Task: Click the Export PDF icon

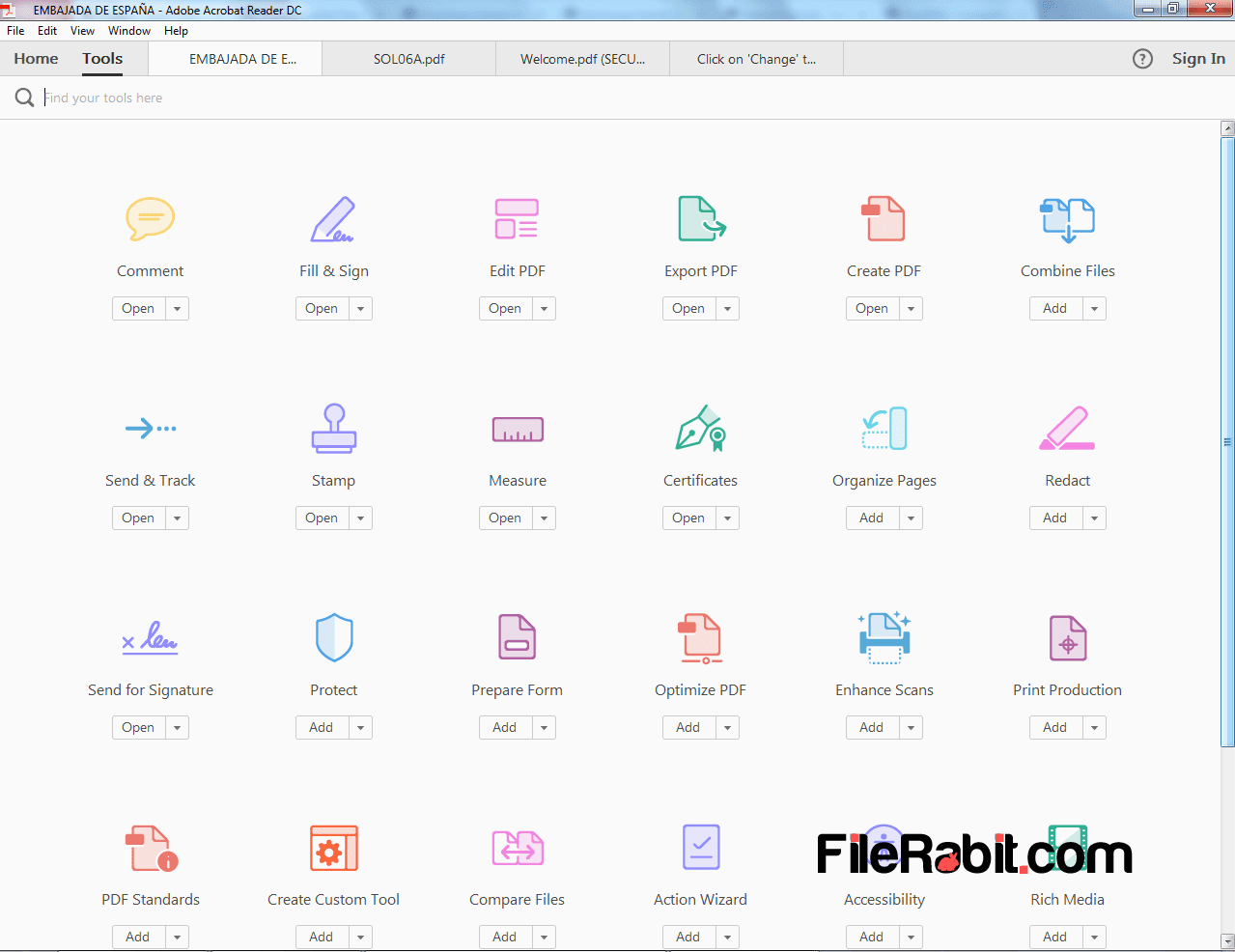Action: pos(701,218)
